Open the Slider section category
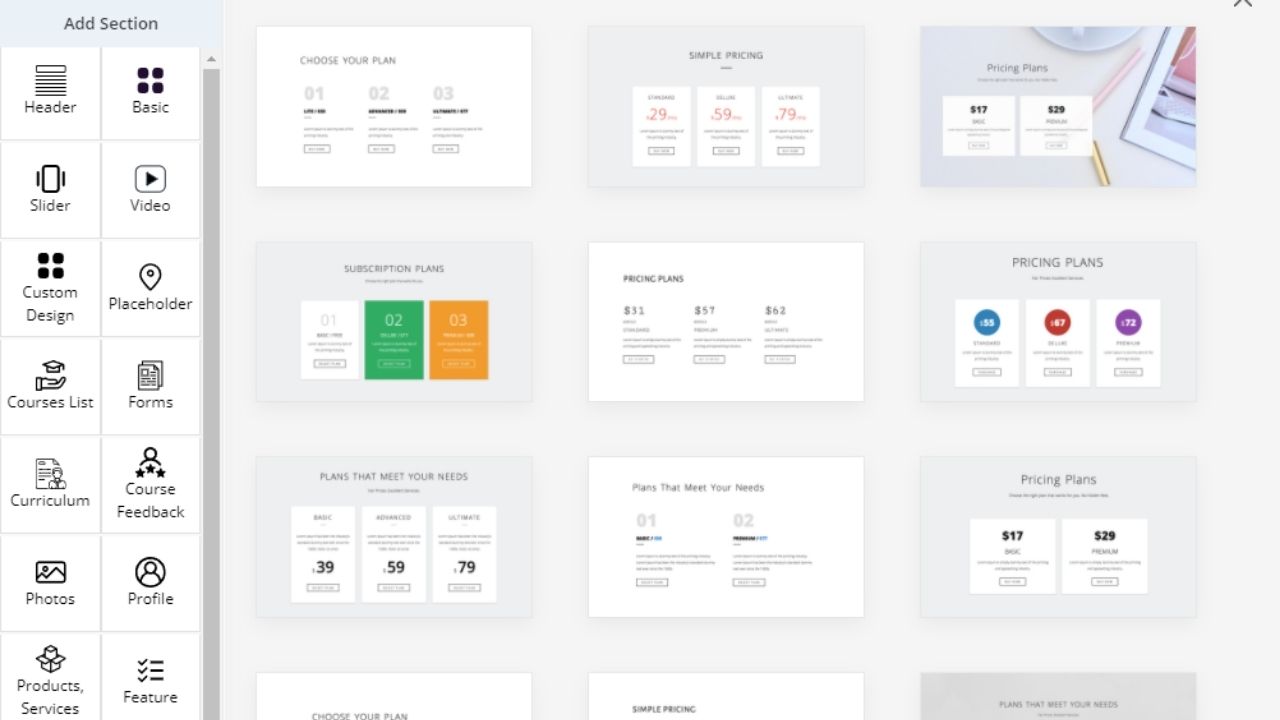 coord(50,190)
